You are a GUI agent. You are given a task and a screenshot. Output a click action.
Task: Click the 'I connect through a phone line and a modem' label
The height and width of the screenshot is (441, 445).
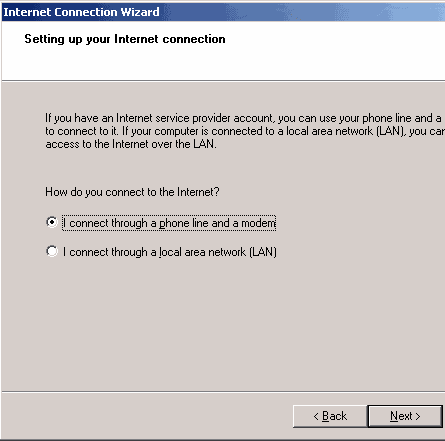coord(169,223)
